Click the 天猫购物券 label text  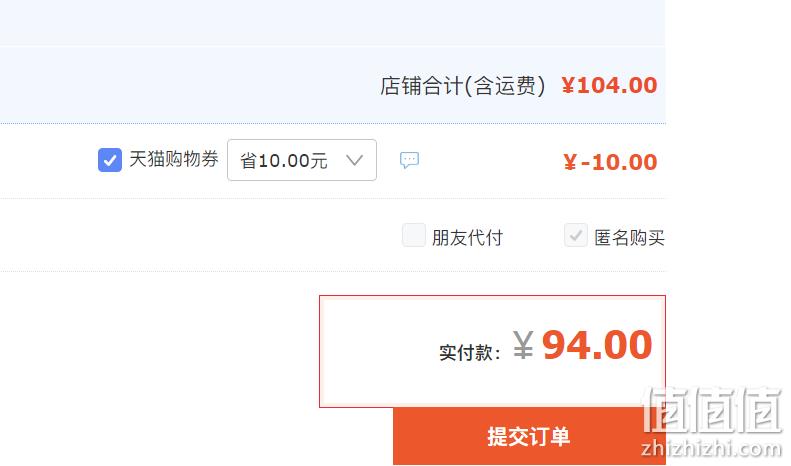(x=174, y=159)
